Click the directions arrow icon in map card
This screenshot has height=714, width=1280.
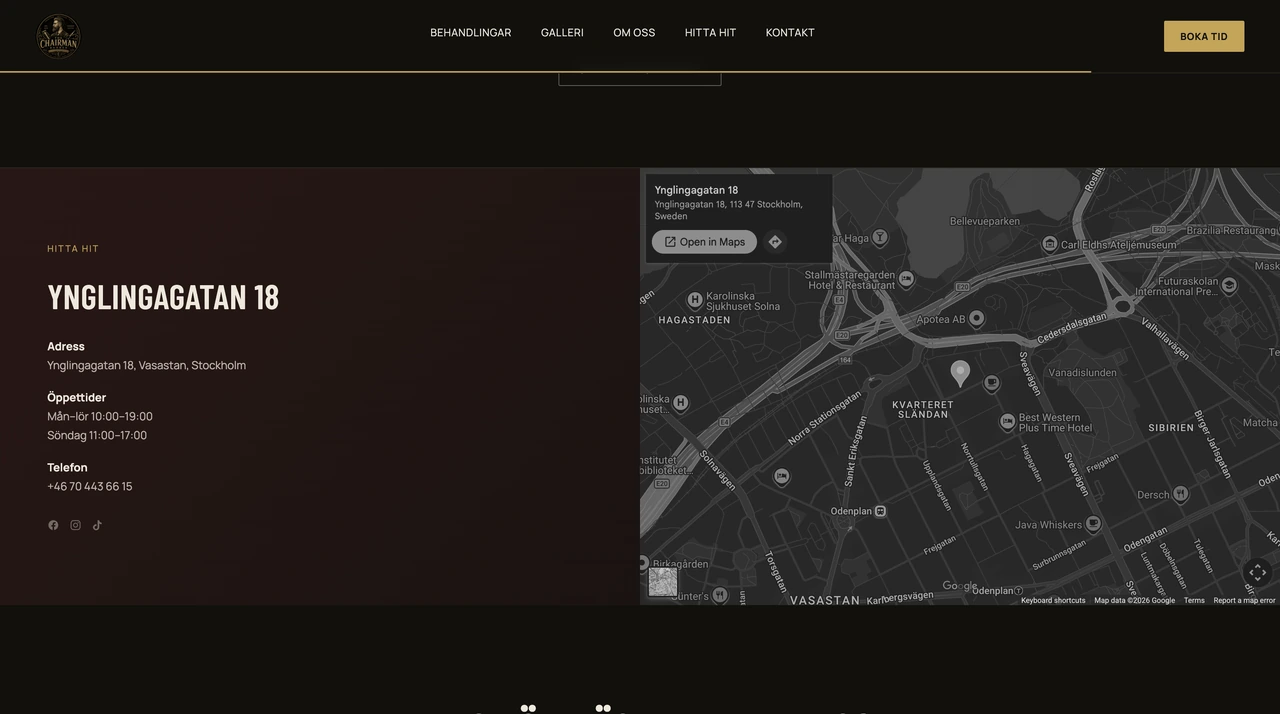775,242
